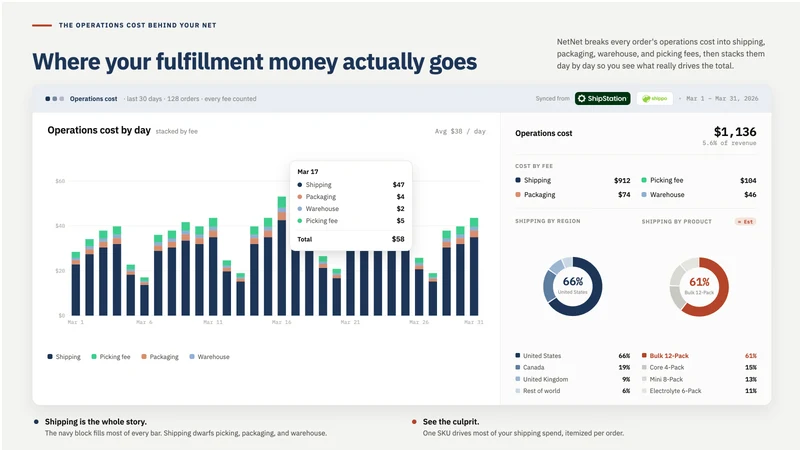The height and width of the screenshot is (450, 800).
Task: Click the Packaging $74 cost row
Action: tap(572, 194)
